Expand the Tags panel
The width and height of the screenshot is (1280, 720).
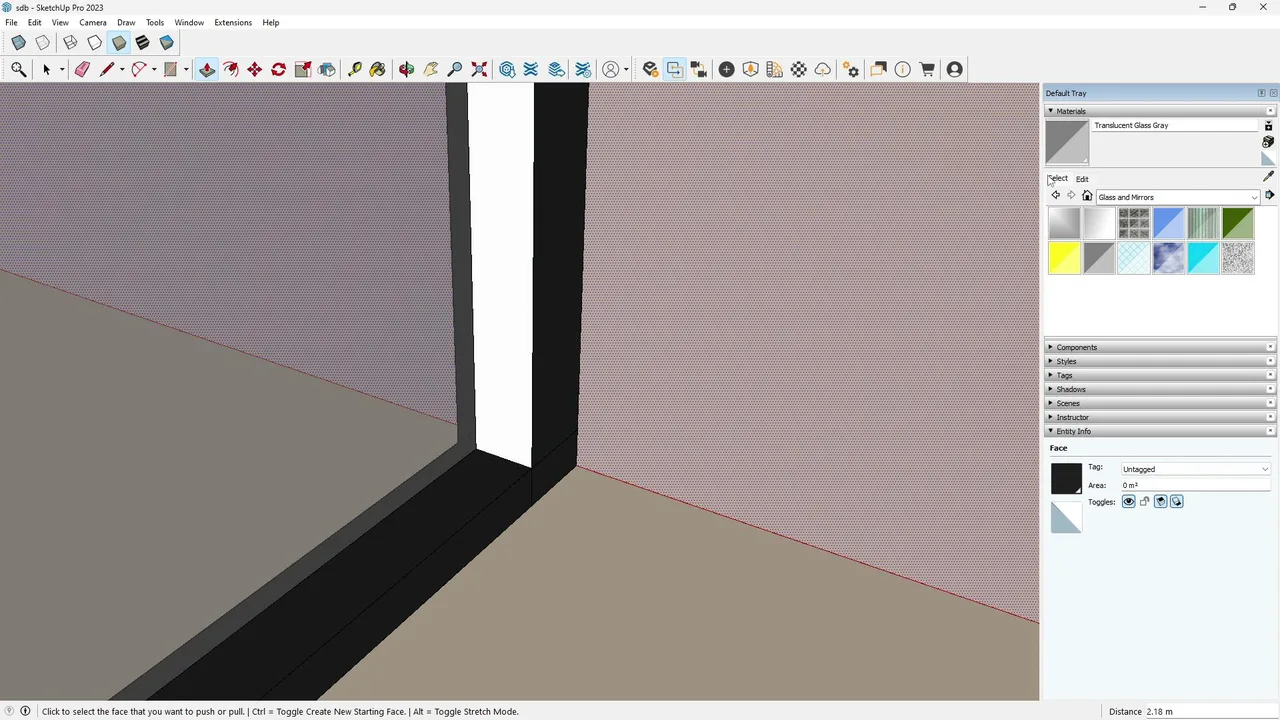[1160, 375]
